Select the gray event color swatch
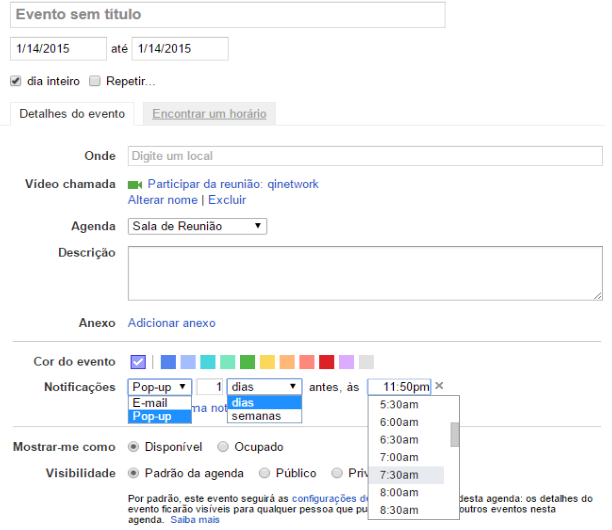Screen dimensions: 612x530 [366, 362]
